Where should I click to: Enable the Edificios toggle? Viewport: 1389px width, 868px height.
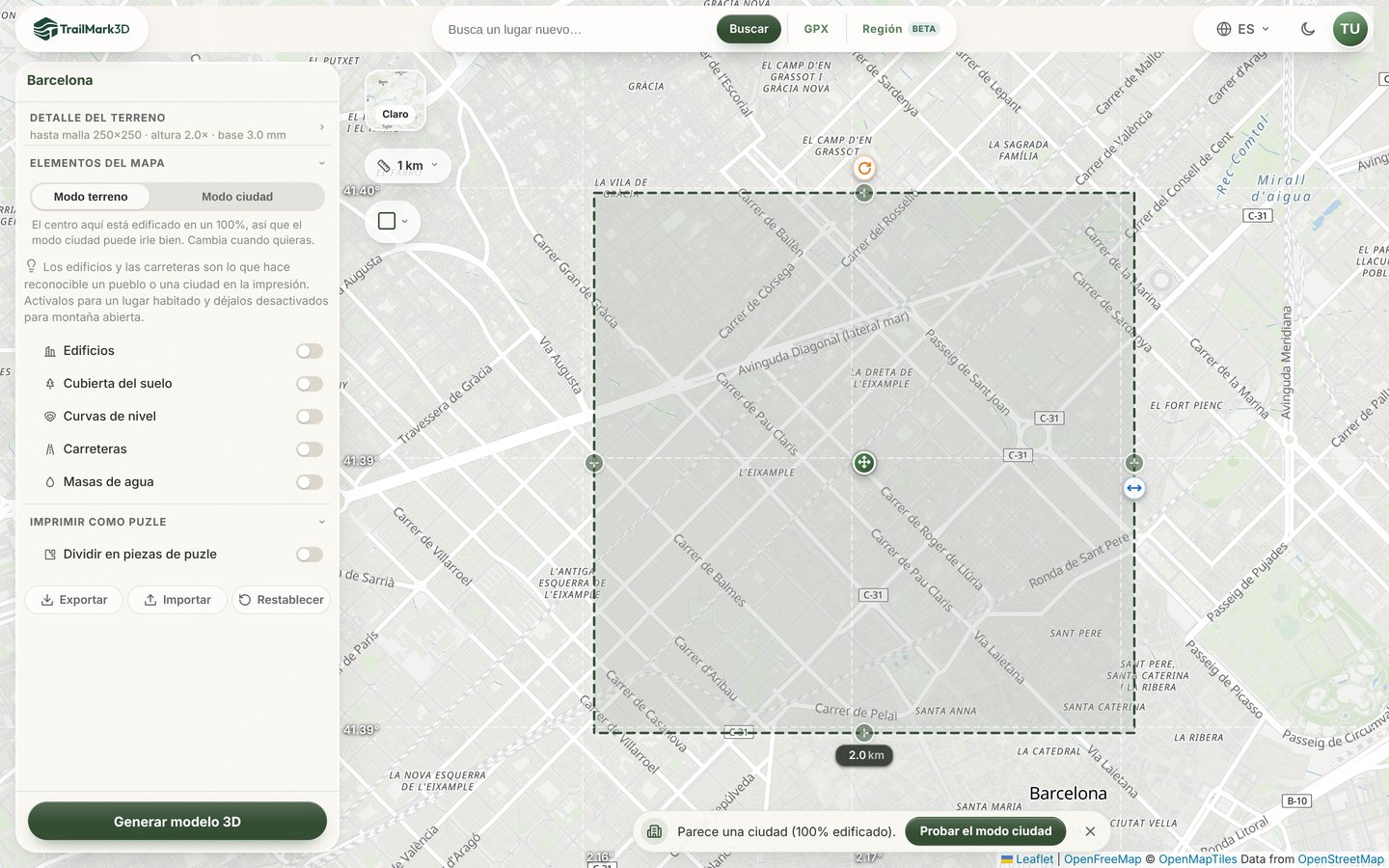pyautogui.click(x=310, y=351)
